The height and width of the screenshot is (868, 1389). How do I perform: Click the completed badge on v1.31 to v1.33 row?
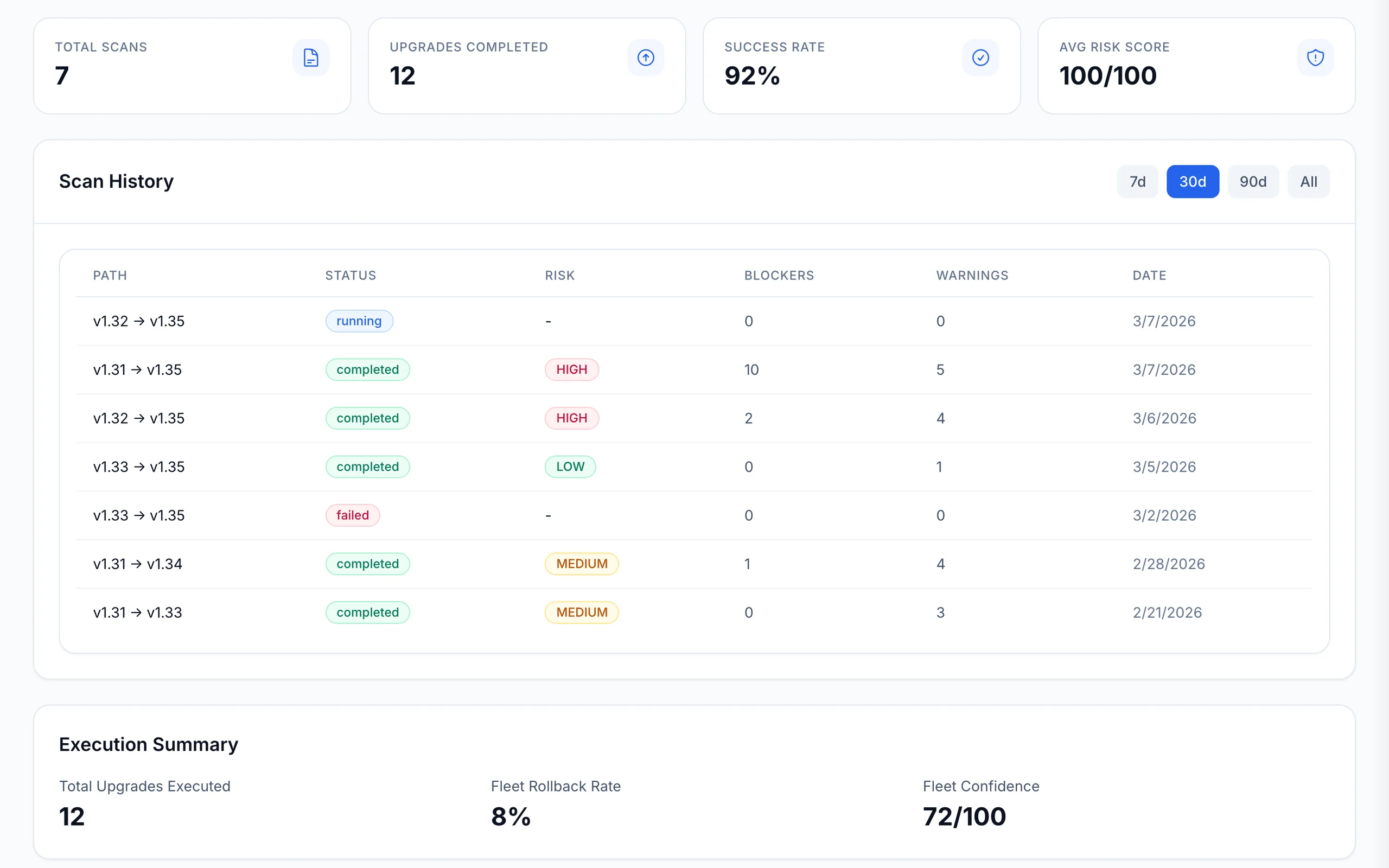(x=368, y=612)
